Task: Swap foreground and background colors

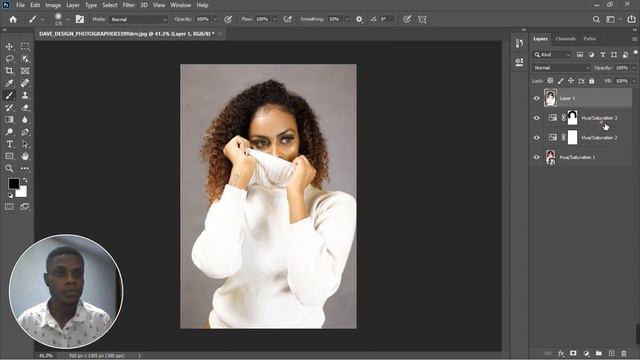Action: 25,180
